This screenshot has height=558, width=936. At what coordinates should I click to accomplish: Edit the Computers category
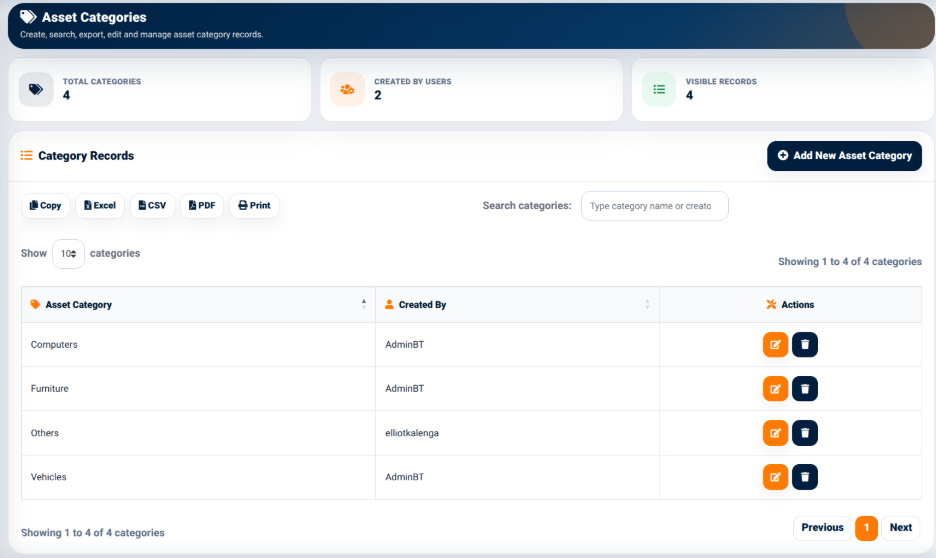(x=775, y=344)
